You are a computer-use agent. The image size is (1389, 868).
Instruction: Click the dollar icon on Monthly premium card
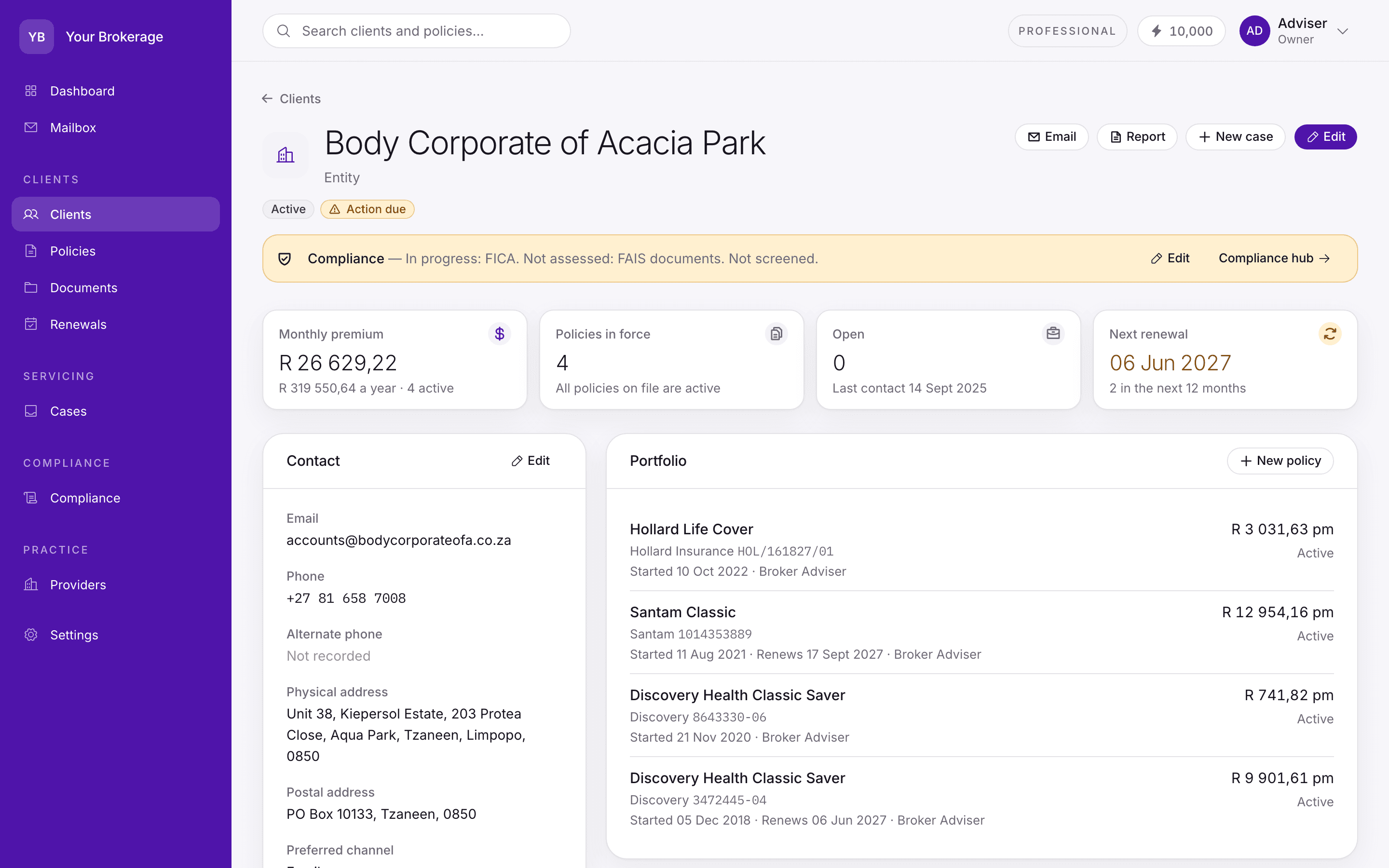pyautogui.click(x=499, y=334)
